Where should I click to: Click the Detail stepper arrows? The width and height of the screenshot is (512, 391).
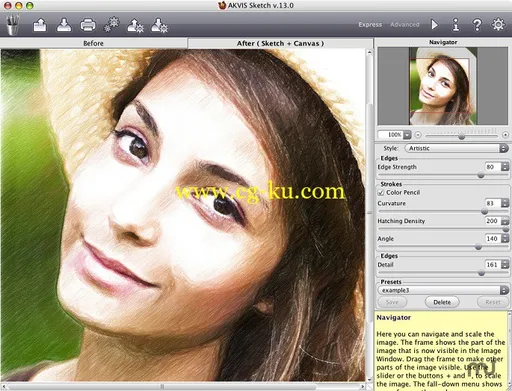click(x=505, y=265)
